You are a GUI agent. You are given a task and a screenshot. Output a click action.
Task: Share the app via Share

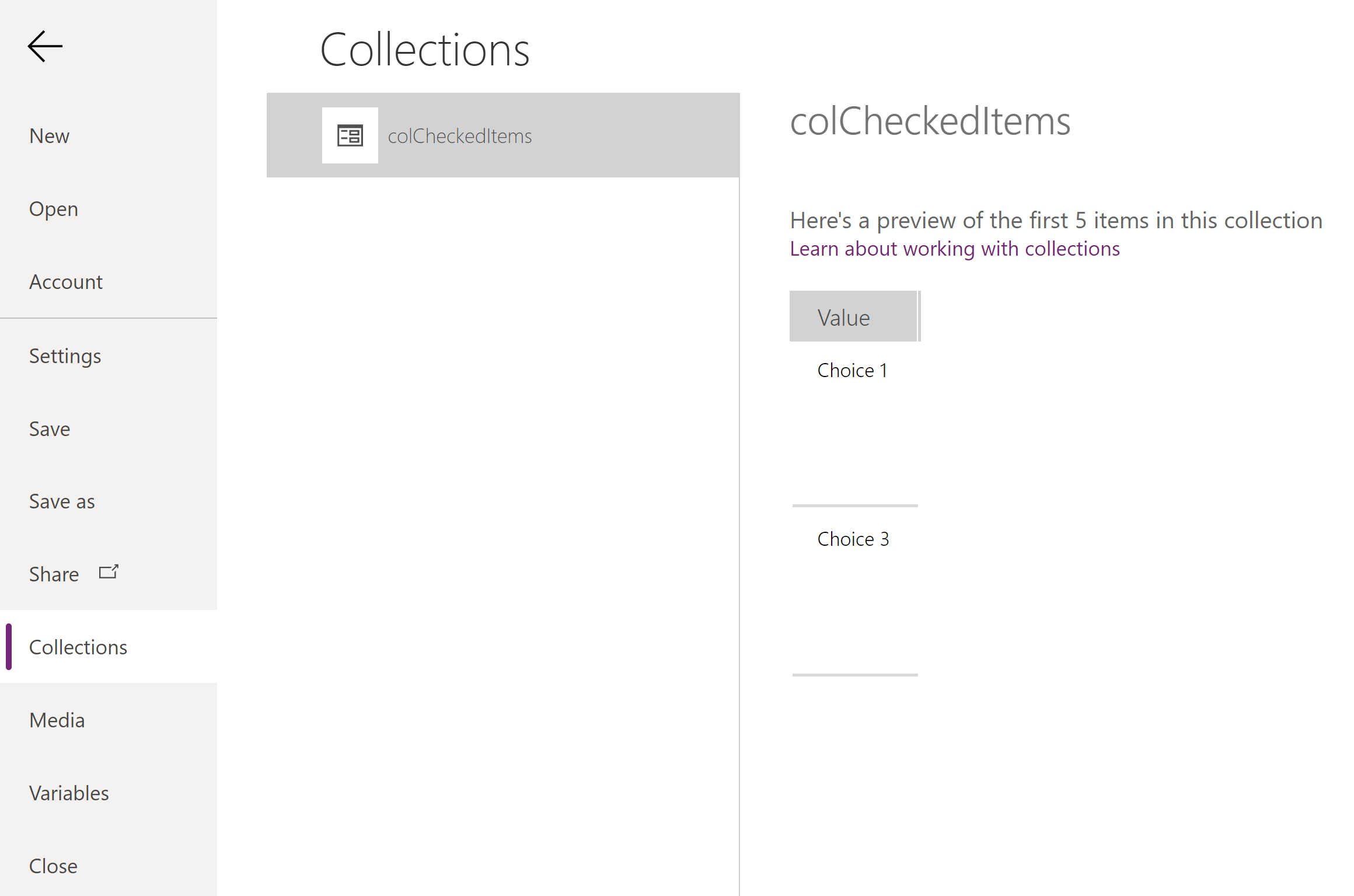(54, 573)
